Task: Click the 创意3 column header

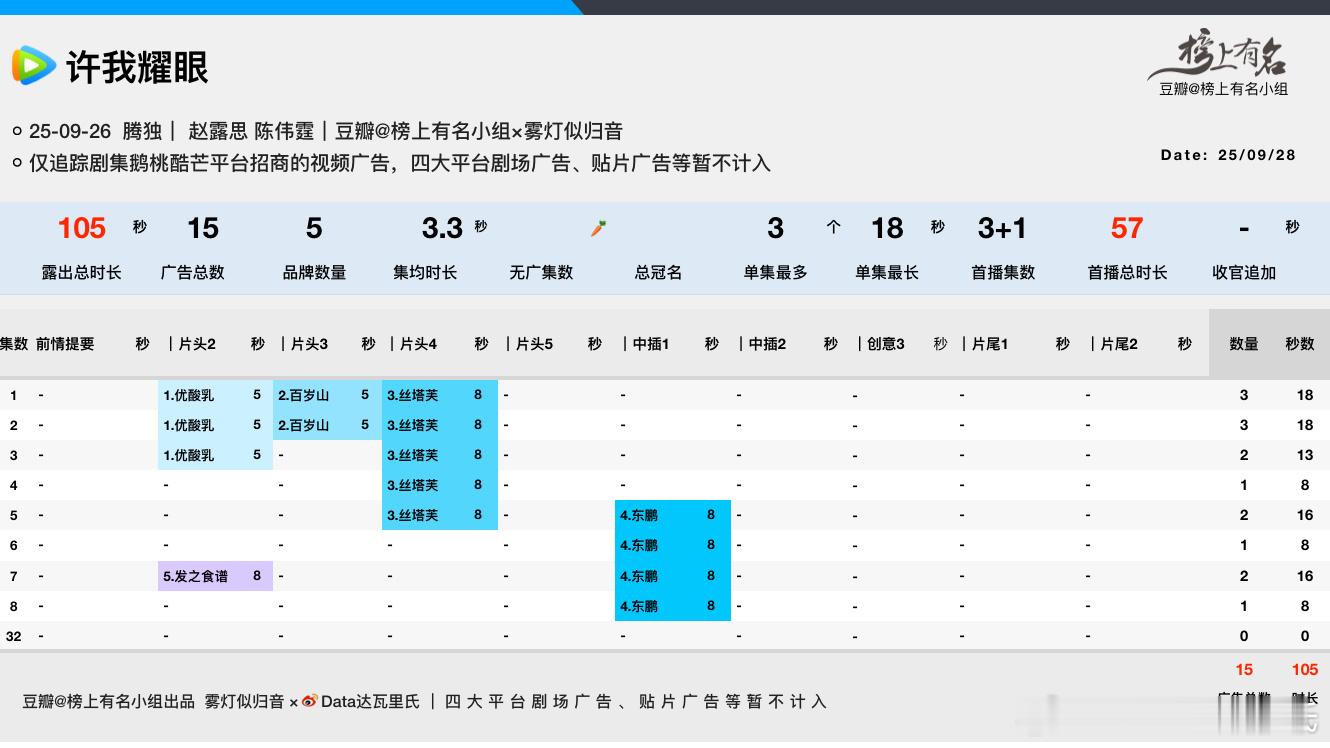Action: pos(885,343)
